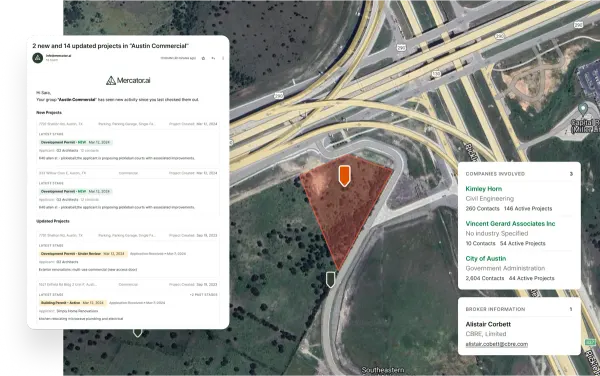Click address "1021 Enfield Rd Bldg 2 Unit F"
Screen dimensions: 600x376
(68, 285)
